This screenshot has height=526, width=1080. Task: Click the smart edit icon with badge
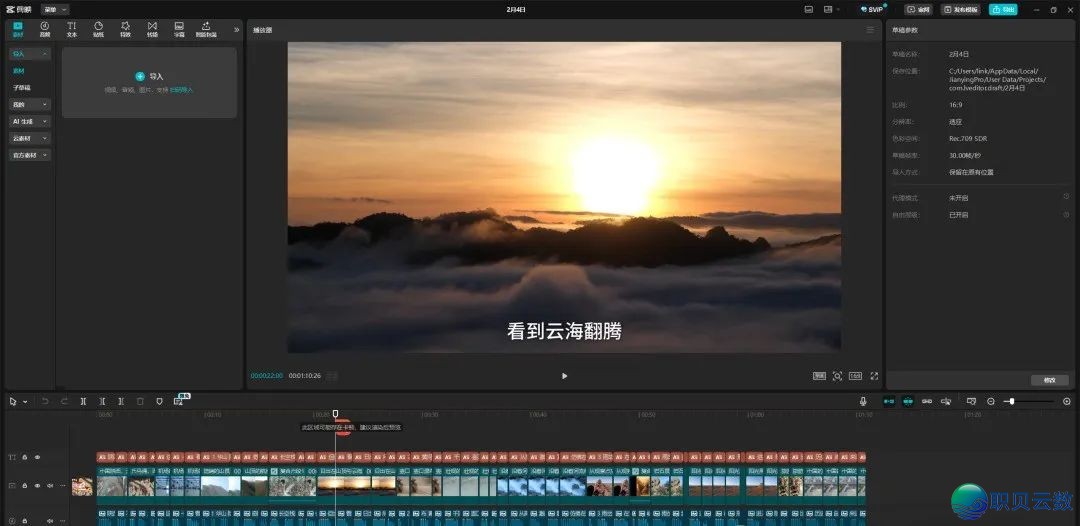click(179, 400)
